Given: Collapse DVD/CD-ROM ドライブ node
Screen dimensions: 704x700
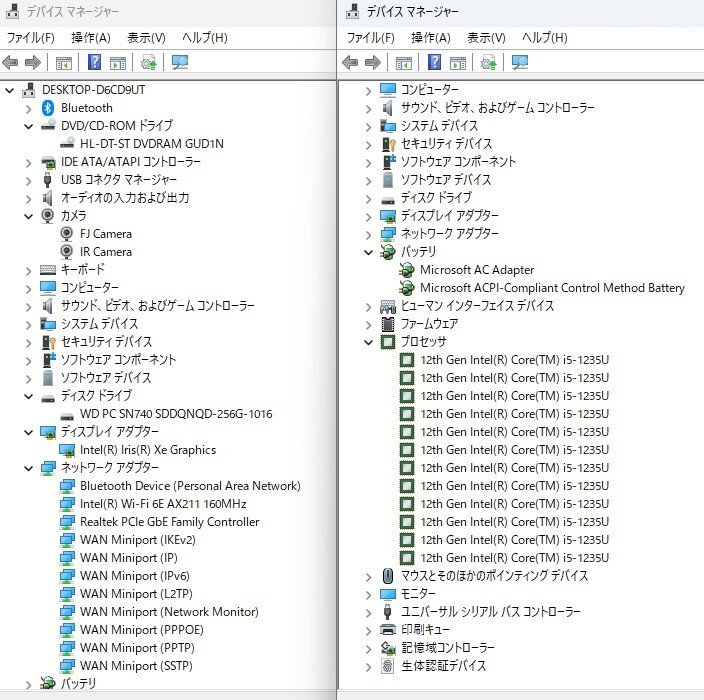Looking at the screenshot, I should [x=28, y=127].
